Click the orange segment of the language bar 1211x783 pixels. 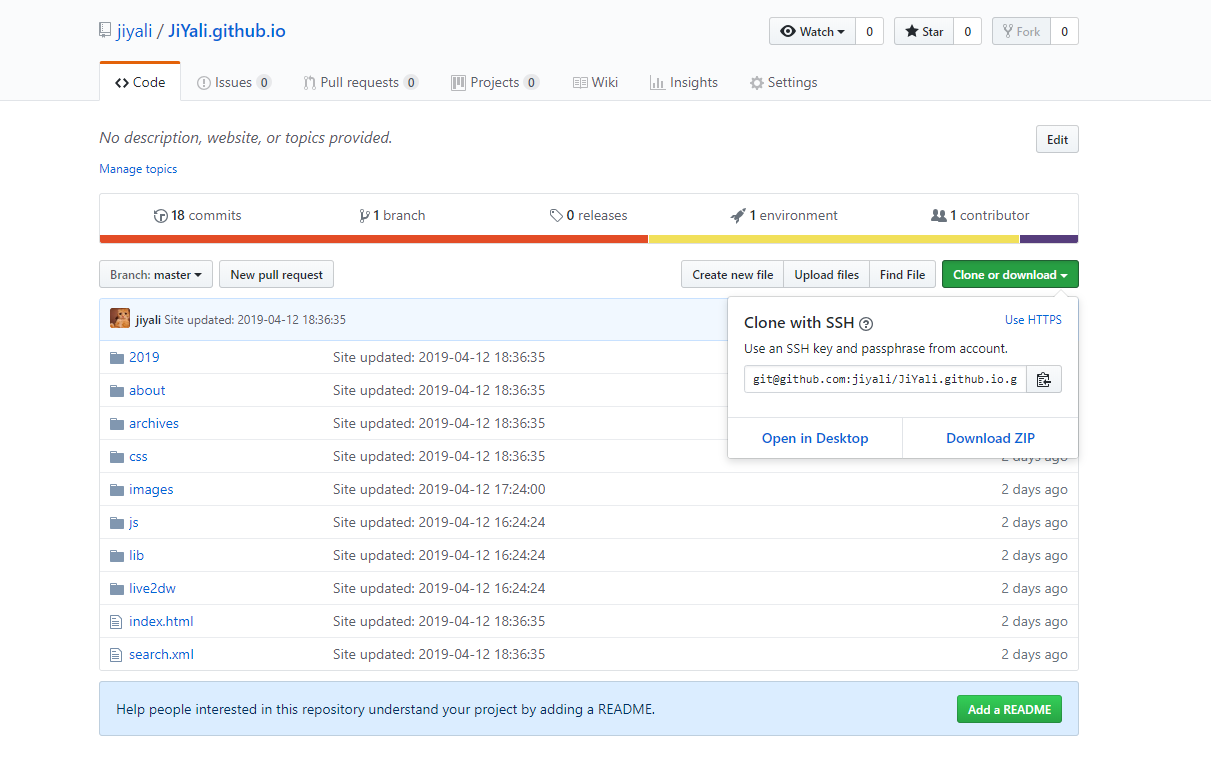tap(374, 239)
